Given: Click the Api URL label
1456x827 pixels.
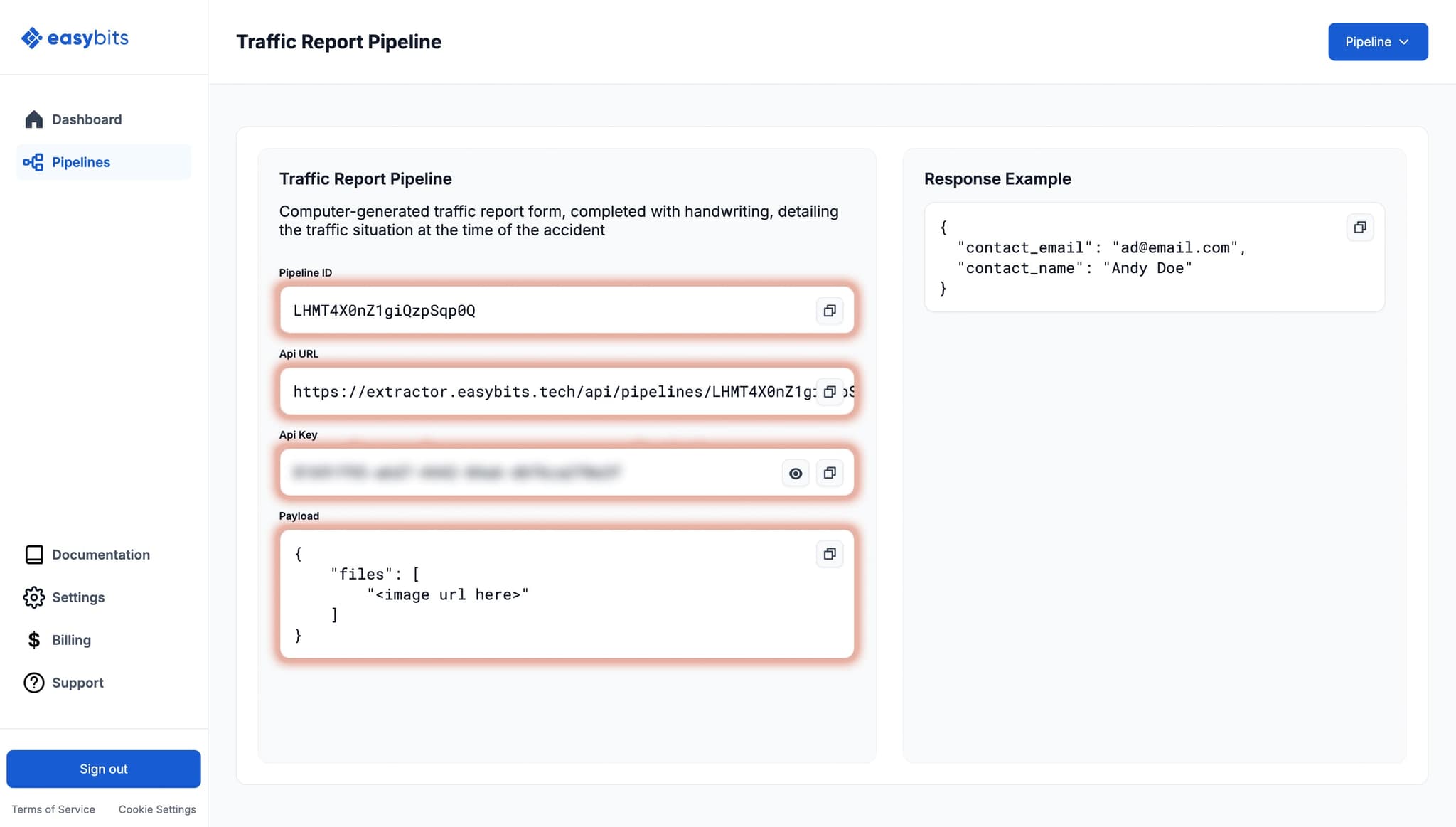Looking at the screenshot, I should coord(299,353).
